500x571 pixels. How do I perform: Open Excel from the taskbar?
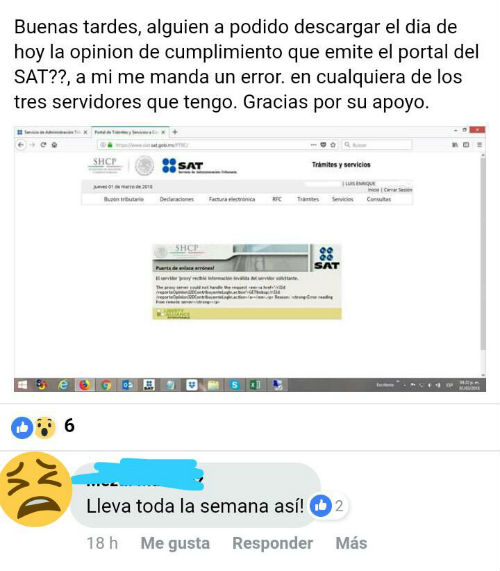(256, 385)
